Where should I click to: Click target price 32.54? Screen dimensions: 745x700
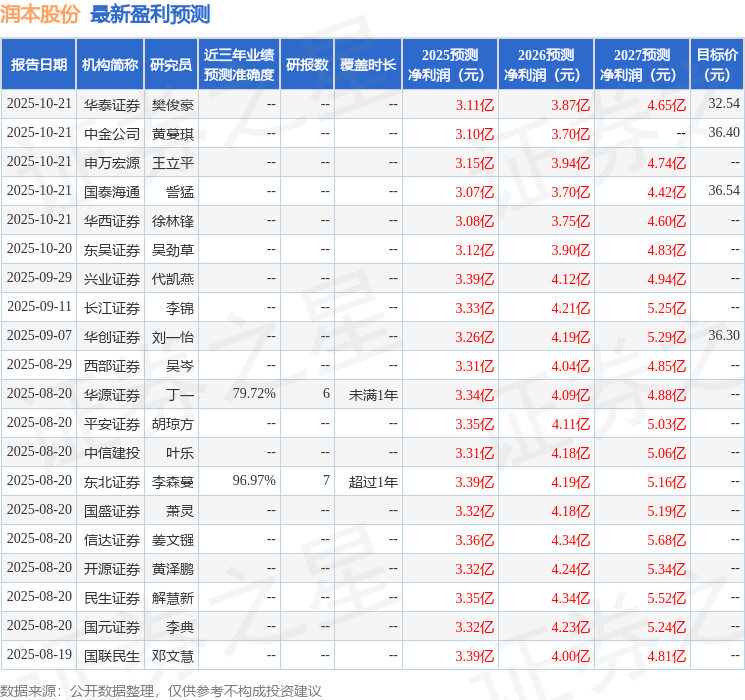[x=724, y=104]
